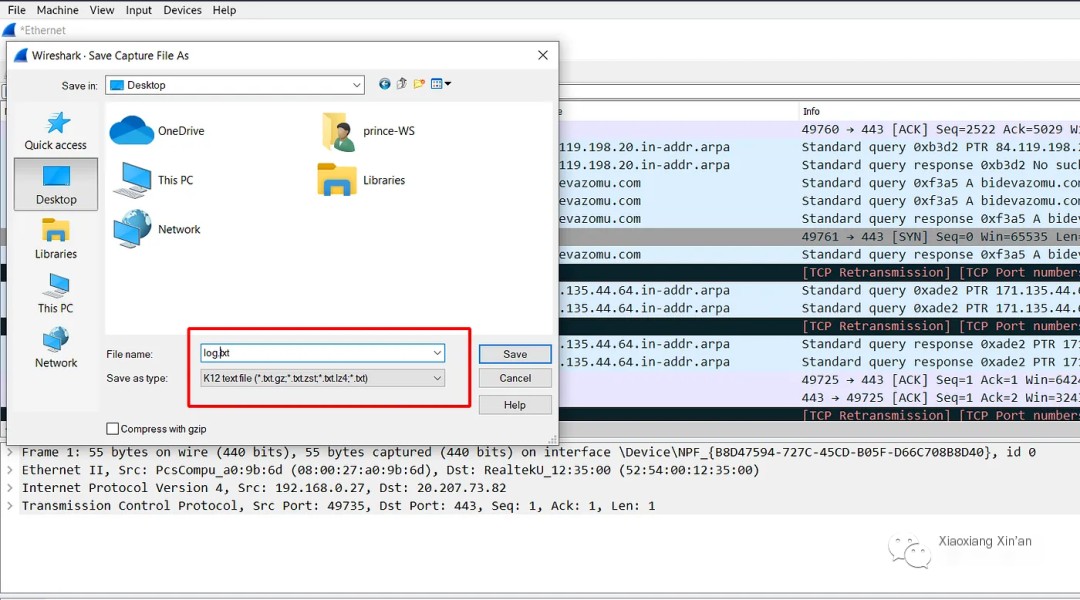Screen dimensions: 1080x600
Task: Expand the Save in Desktop dropdown
Action: (235, 85)
